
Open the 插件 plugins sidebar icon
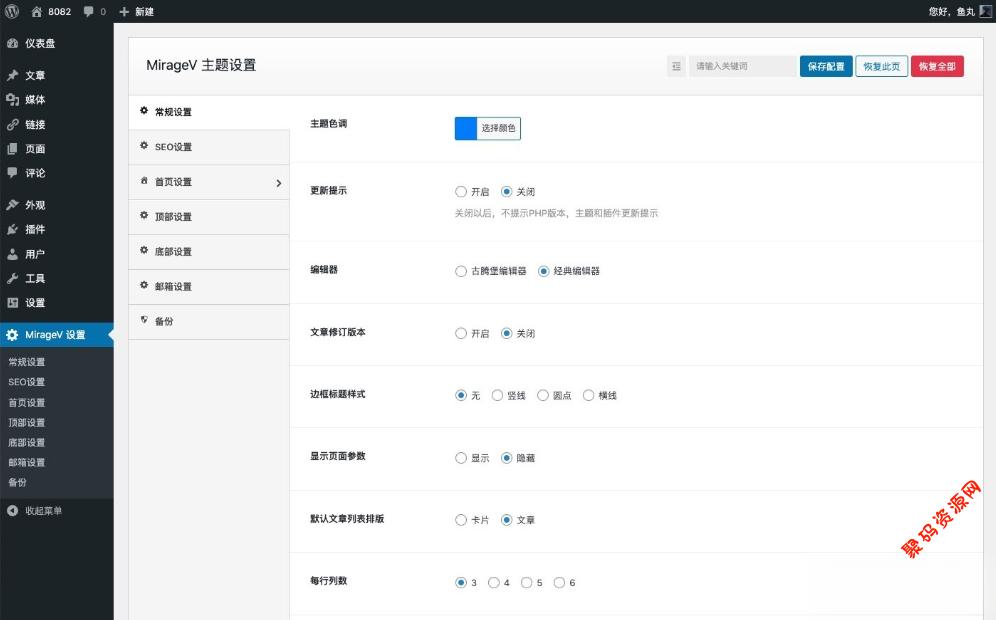pos(13,229)
